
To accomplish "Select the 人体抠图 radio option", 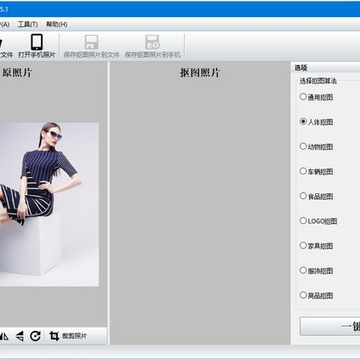I will click(x=316, y=122).
